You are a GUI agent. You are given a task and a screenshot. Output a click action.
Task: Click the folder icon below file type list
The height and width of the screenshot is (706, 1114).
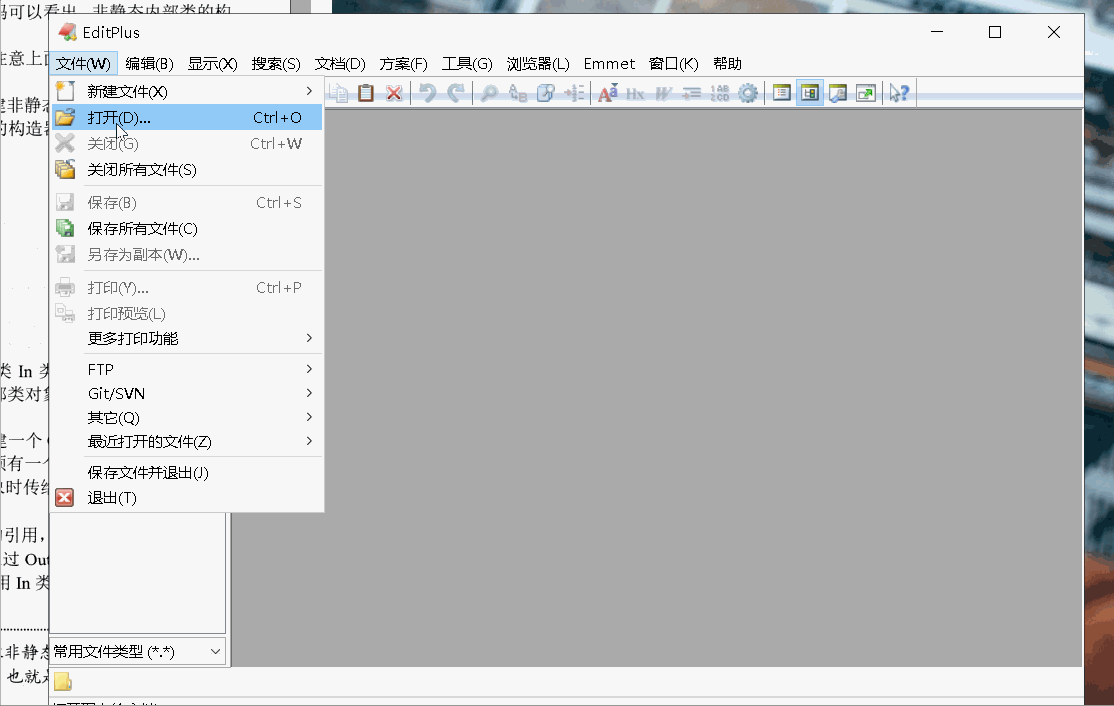point(63,682)
